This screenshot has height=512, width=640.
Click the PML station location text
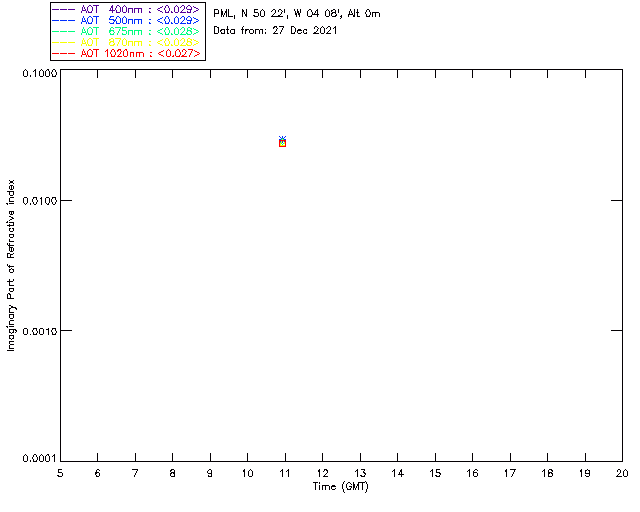point(297,13)
